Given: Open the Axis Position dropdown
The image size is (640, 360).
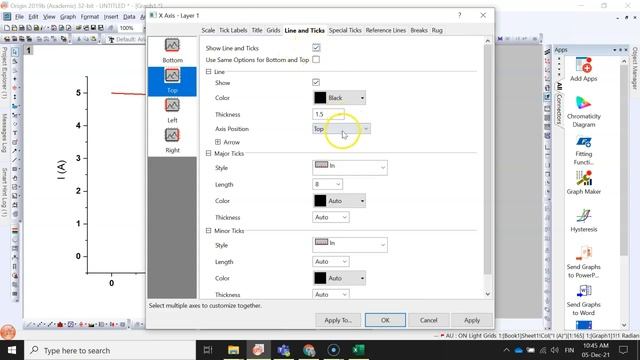Looking at the screenshot, I should point(341,129).
